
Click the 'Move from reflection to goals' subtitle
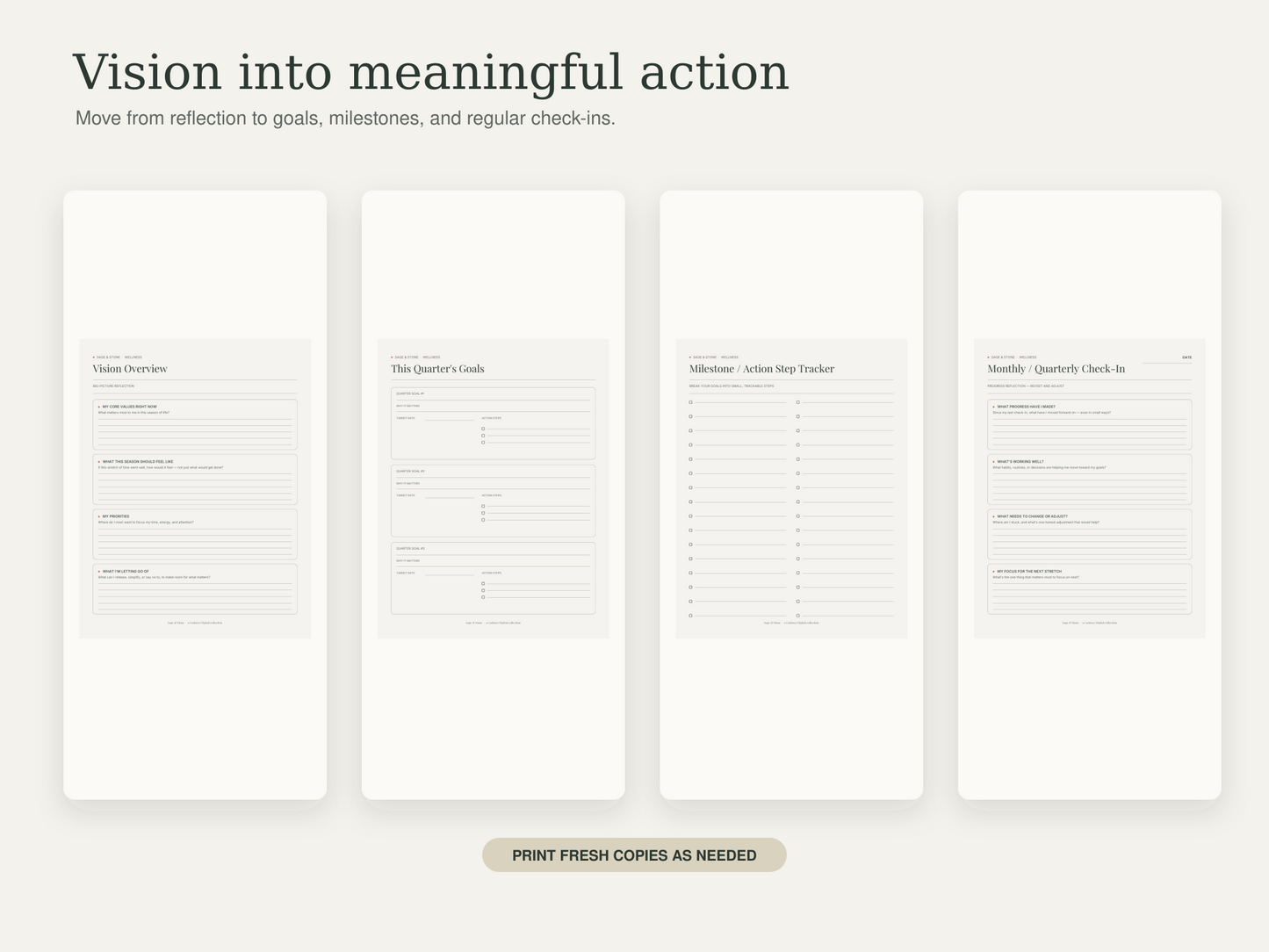(x=345, y=119)
